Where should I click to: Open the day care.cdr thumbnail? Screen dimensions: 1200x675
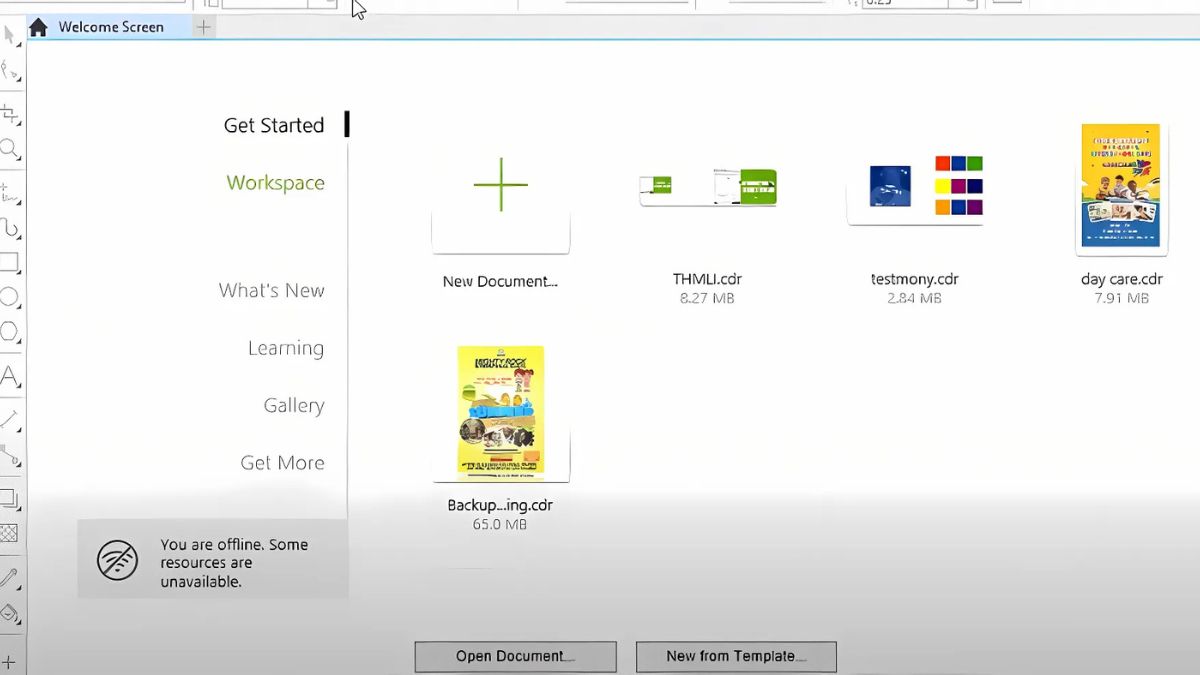pos(1121,186)
